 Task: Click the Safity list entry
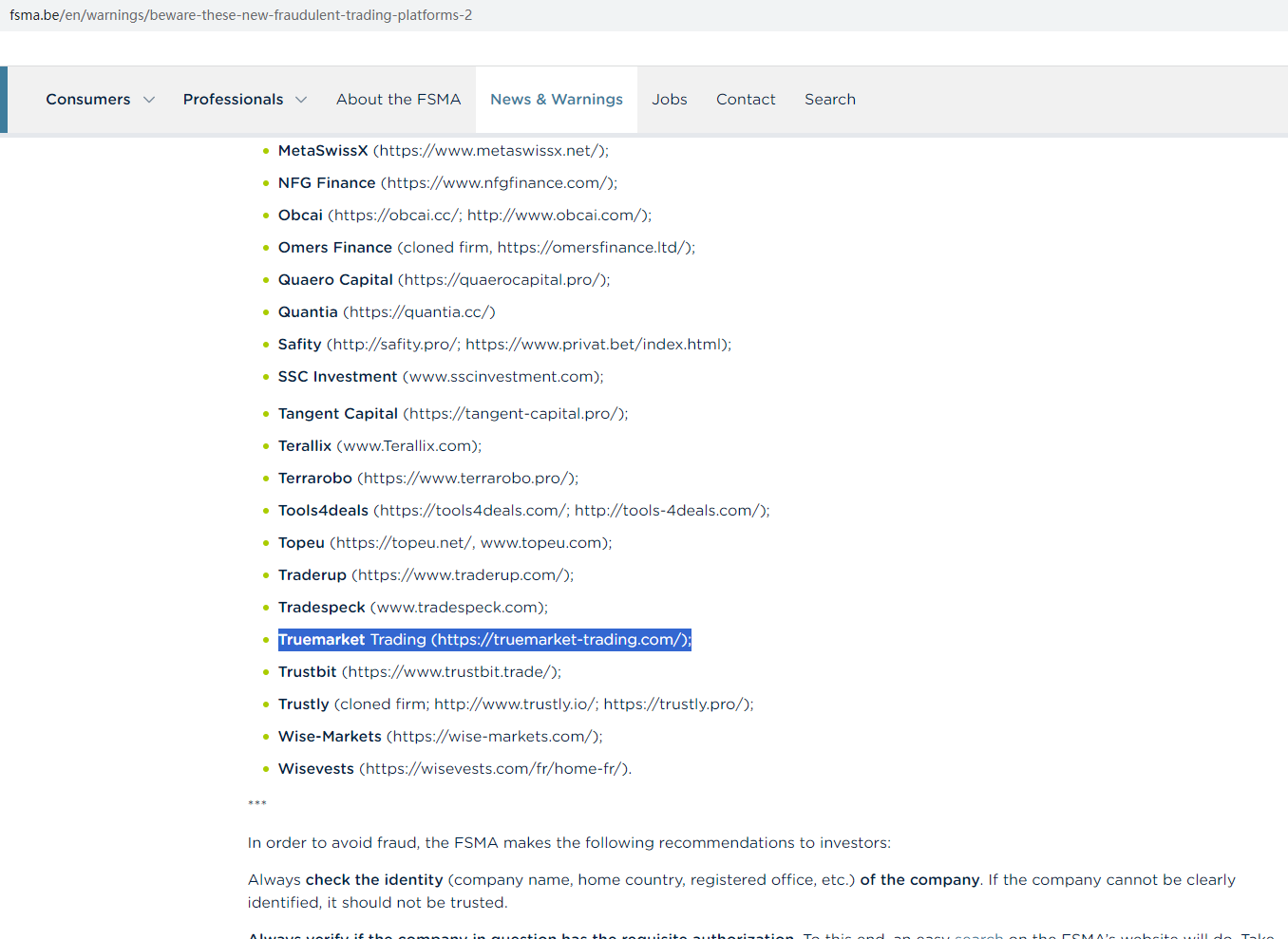coord(504,345)
